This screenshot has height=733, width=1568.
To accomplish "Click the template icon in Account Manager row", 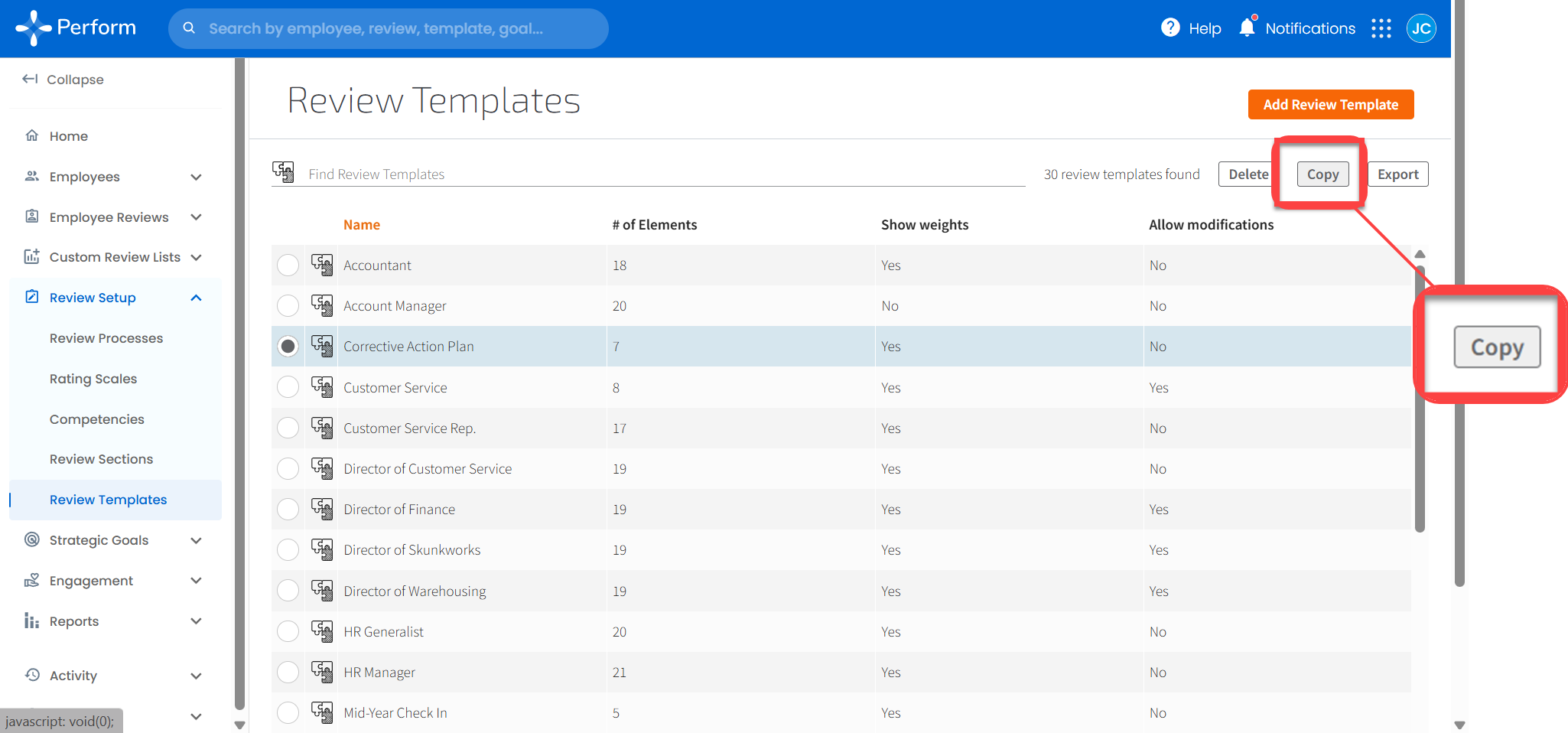I will (x=322, y=305).
